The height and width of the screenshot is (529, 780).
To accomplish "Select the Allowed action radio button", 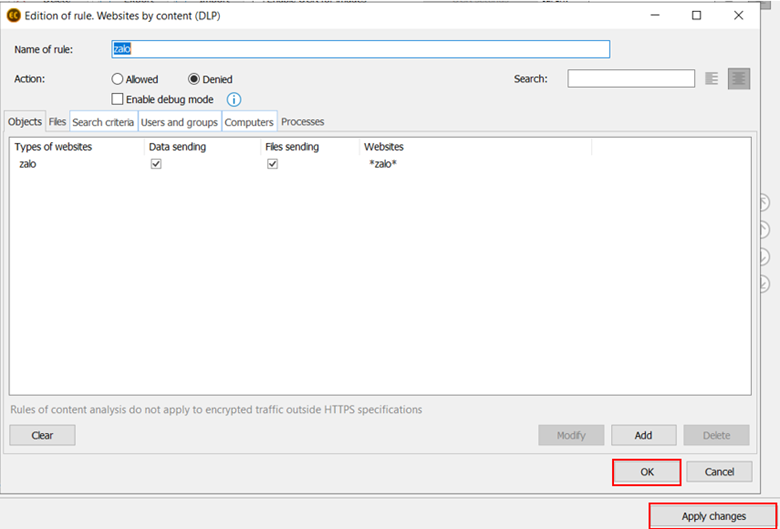I will [x=118, y=79].
